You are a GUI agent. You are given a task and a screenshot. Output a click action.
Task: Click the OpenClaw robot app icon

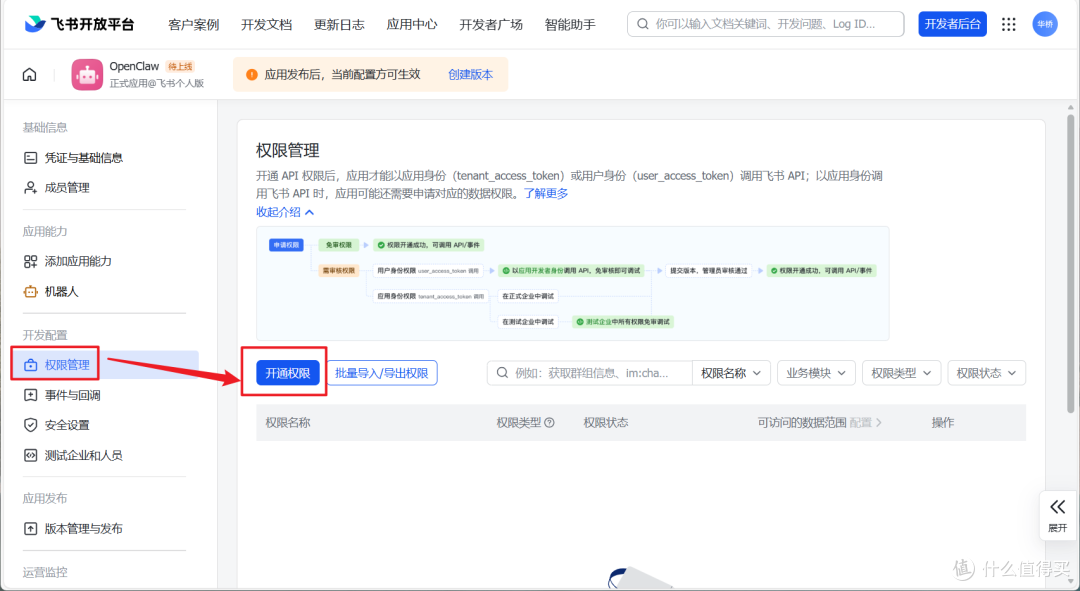point(87,74)
